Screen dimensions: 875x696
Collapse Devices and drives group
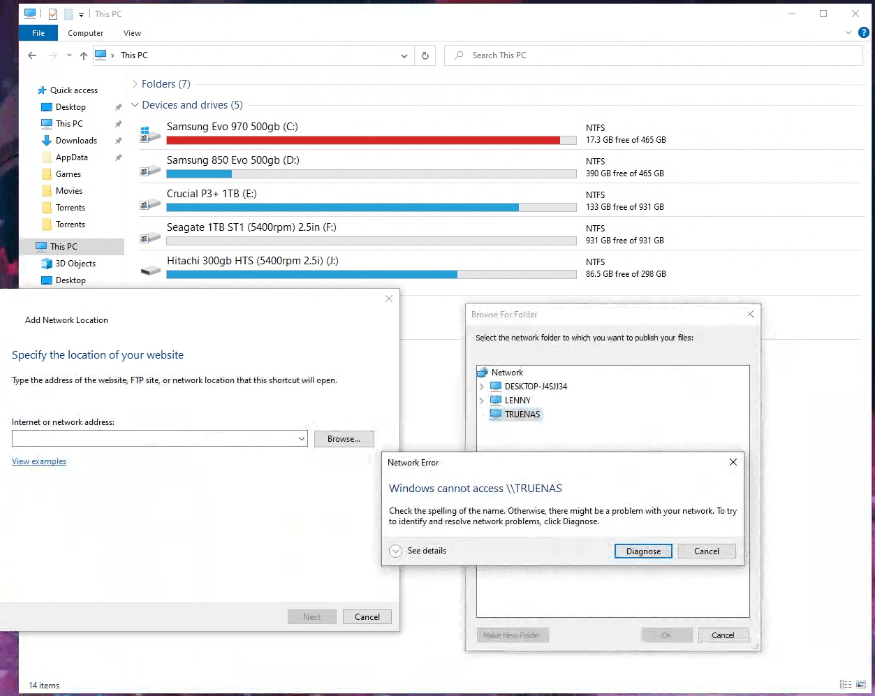point(134,105)
